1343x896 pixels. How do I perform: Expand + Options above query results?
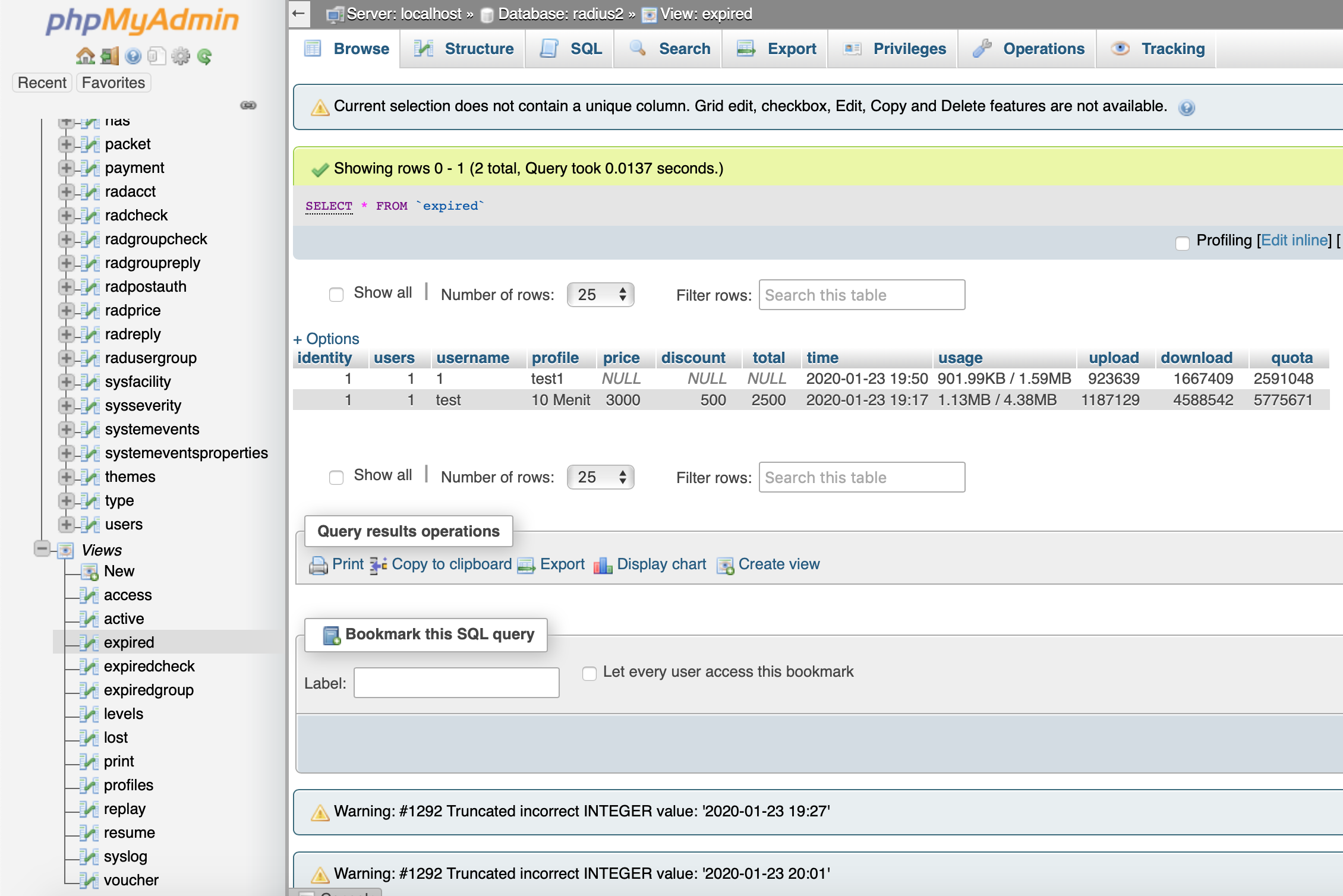coord(326,338)
